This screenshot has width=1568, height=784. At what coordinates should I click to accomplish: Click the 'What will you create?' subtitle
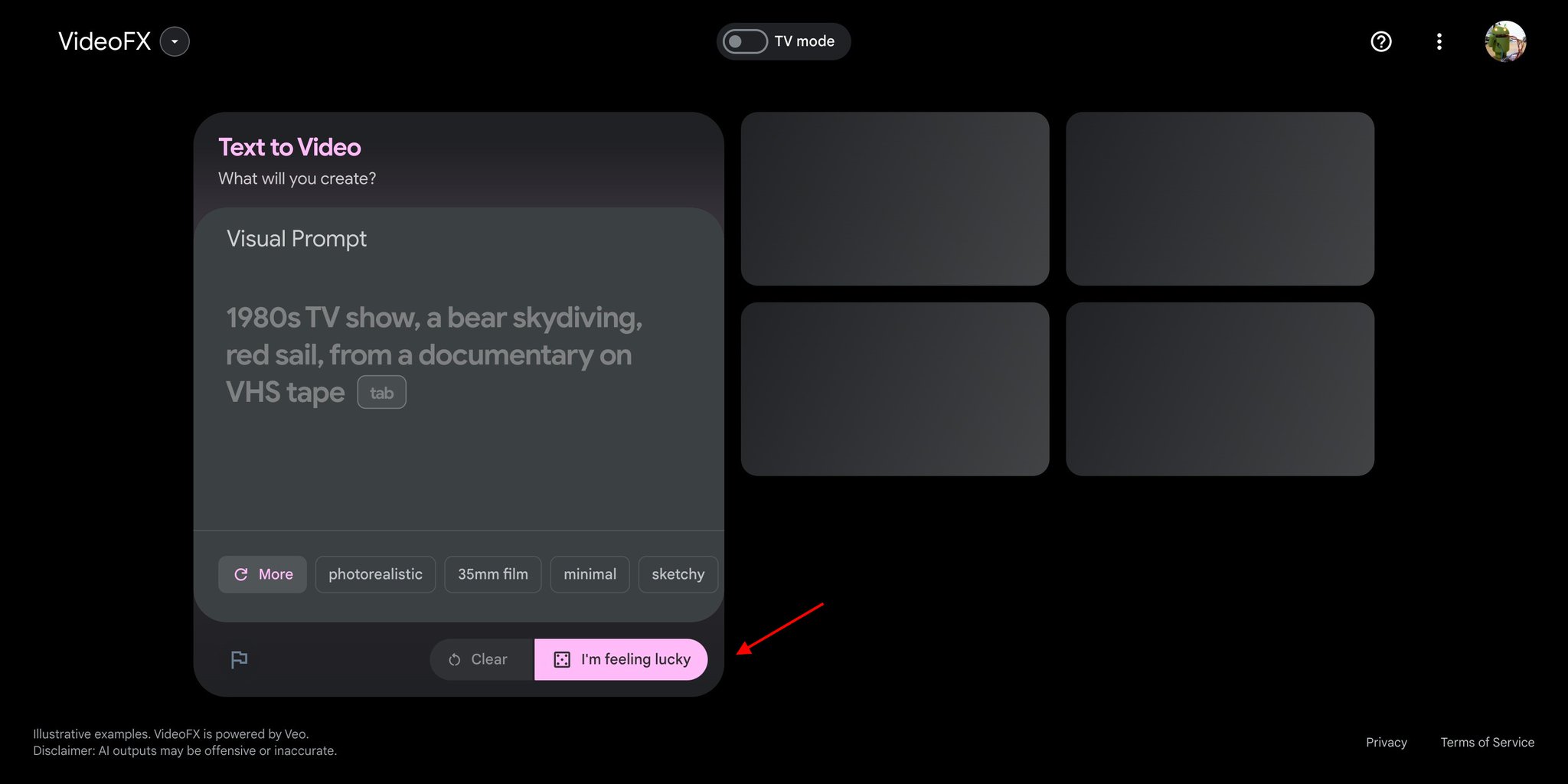pyautogui.click(x=297, y=178)
